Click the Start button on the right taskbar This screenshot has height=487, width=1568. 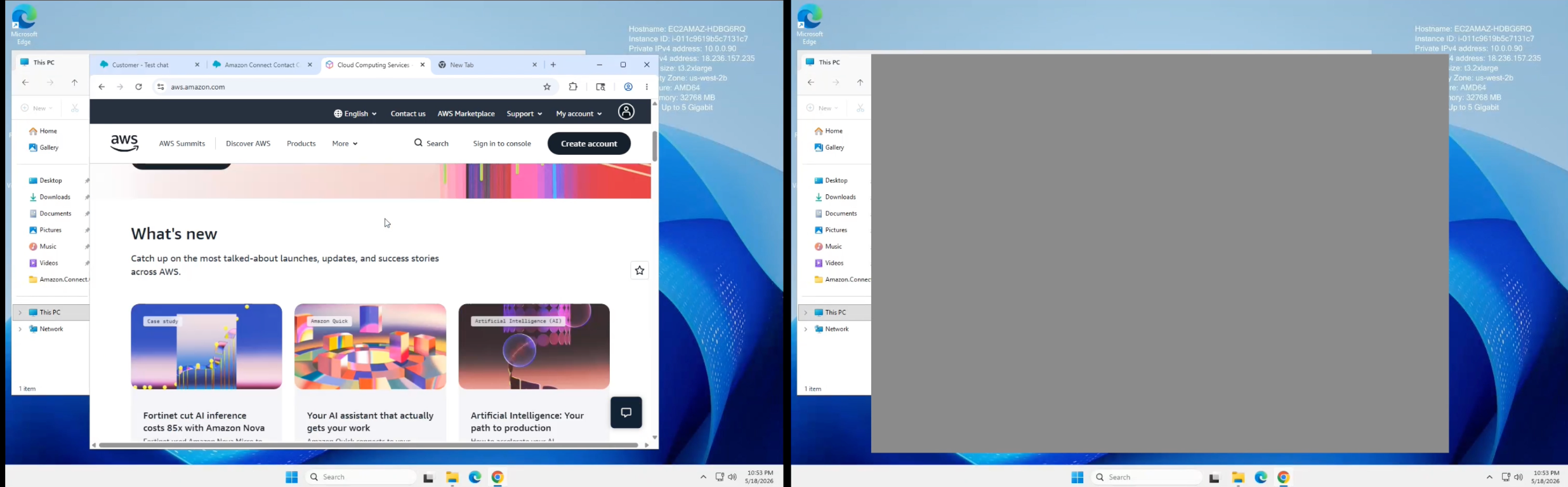(1077, 477)
